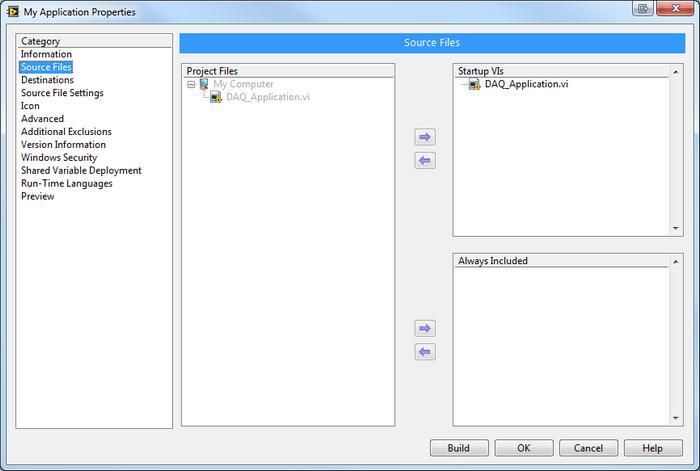This screenshot has height=471, width=700.
Task: Open the Run-Time Languages category
Action: tap(67, 183)
